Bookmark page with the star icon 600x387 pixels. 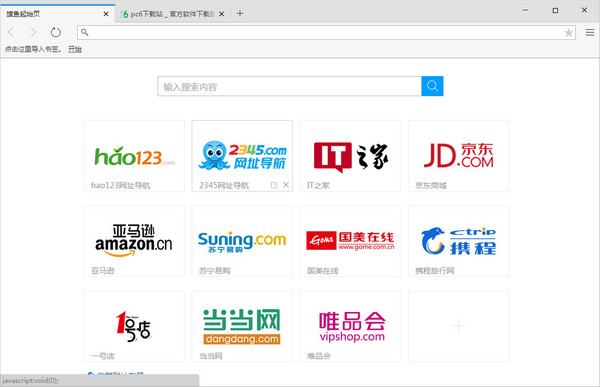(x=569, y=33)
